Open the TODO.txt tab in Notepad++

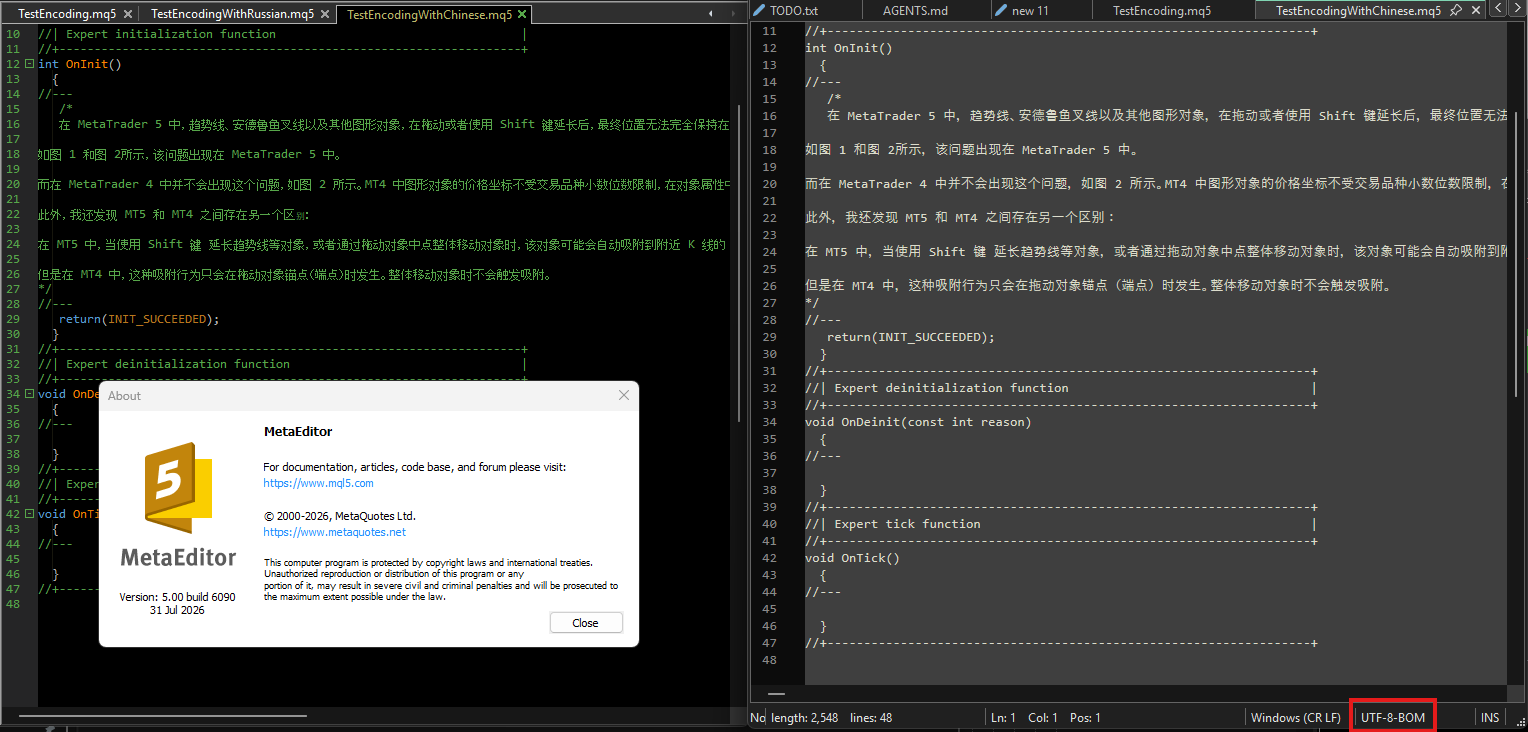(x=793, y=10)
